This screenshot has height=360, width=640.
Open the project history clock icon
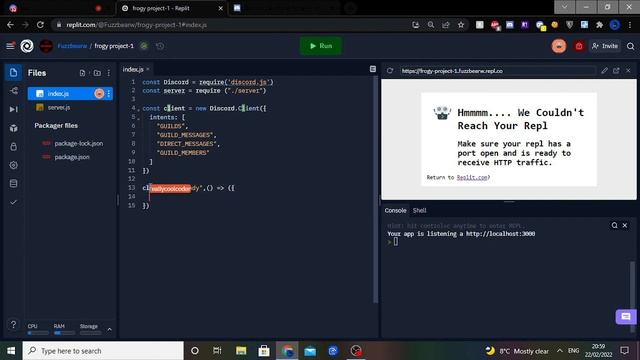(x=160, y=46)
